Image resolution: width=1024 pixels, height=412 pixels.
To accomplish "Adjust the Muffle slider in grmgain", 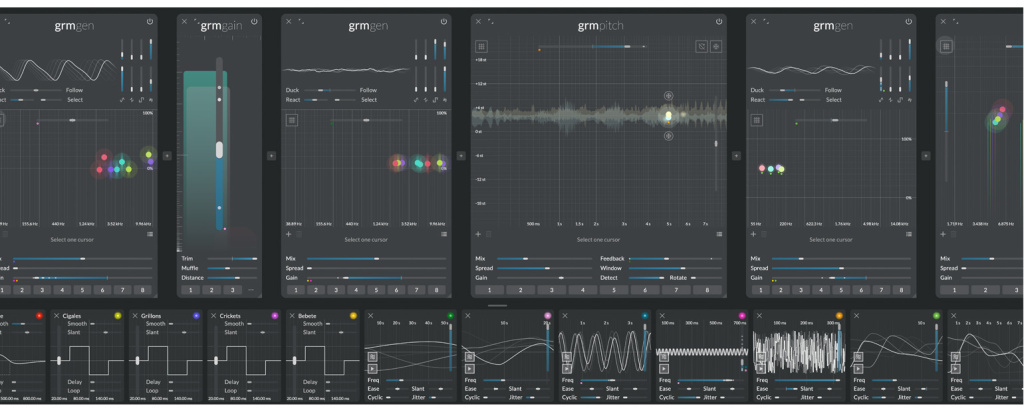I will 232,268.
